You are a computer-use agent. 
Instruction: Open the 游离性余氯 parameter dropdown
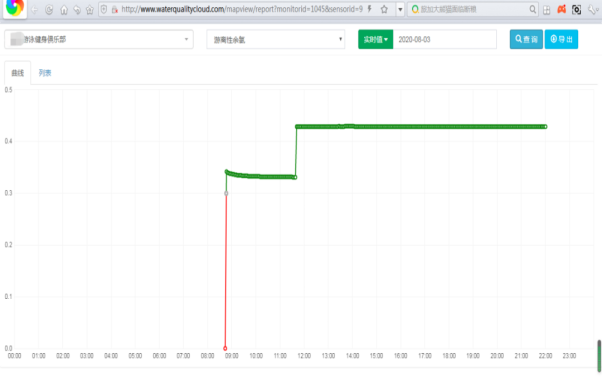point(276,39)
